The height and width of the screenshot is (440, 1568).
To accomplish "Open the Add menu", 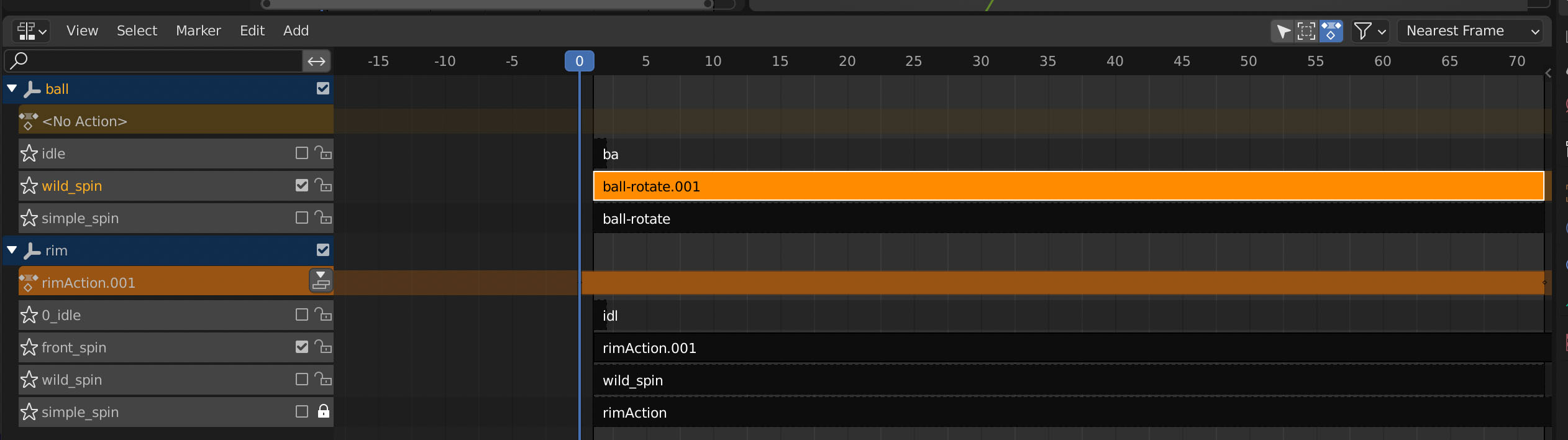I will tap(296, 30).
